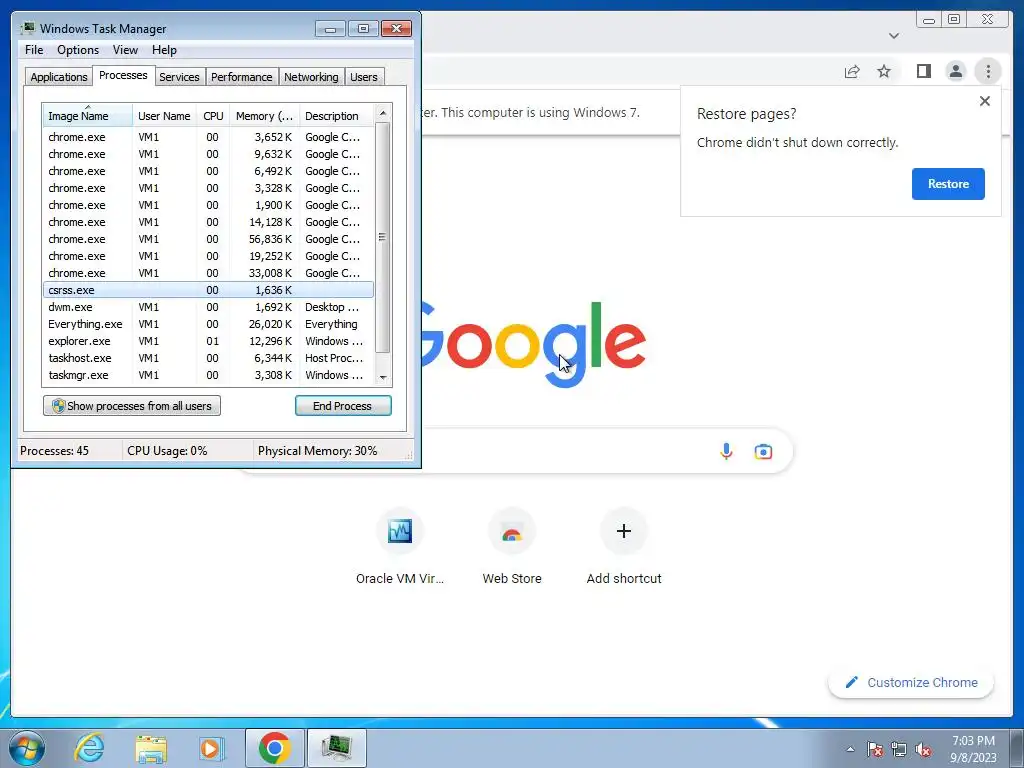Click CPU Usage: 0% status text
Image resolution: width=1024 pixels, height=768 pixels.
[x=167, y=451]
